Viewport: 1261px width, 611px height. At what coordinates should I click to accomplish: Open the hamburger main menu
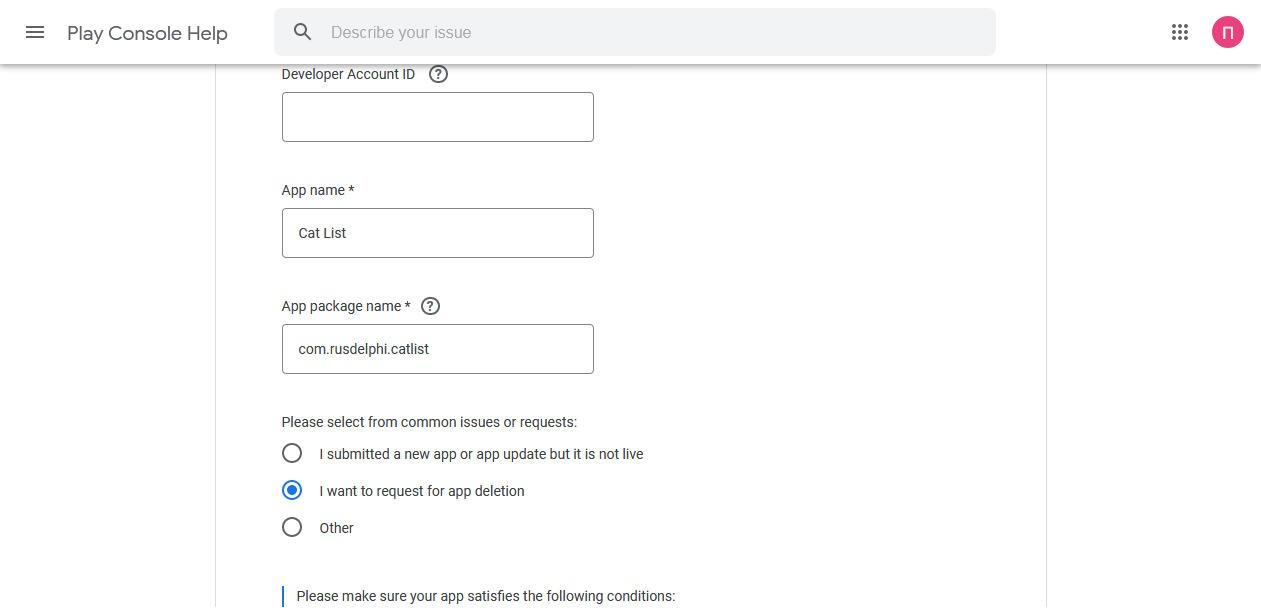pyautogui.click(x=35, y=32)
